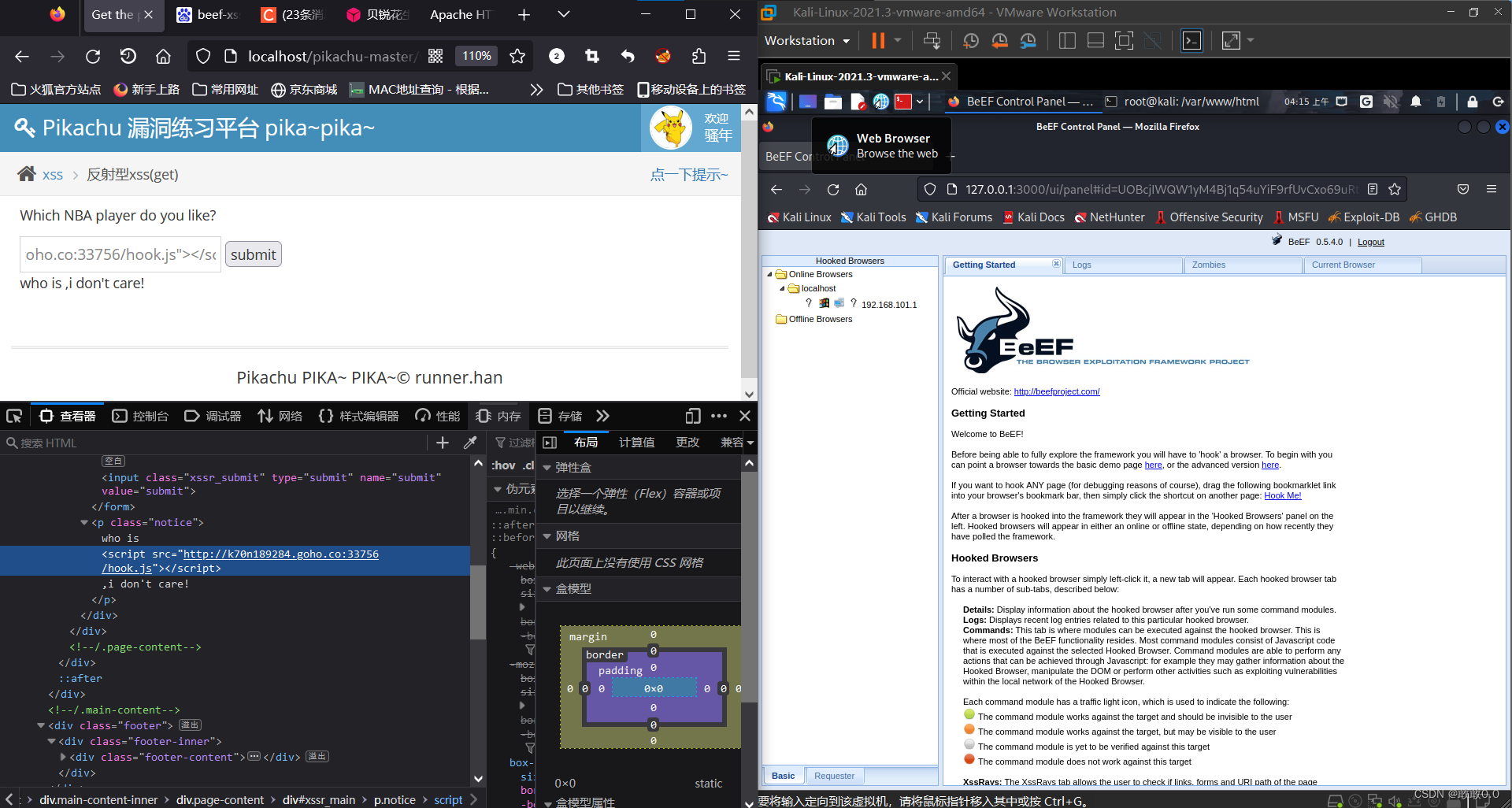Image resolution: width=1512 pixels, height=808 pixels.
Task: Open Offline Browsers folder
Action: 814,319
